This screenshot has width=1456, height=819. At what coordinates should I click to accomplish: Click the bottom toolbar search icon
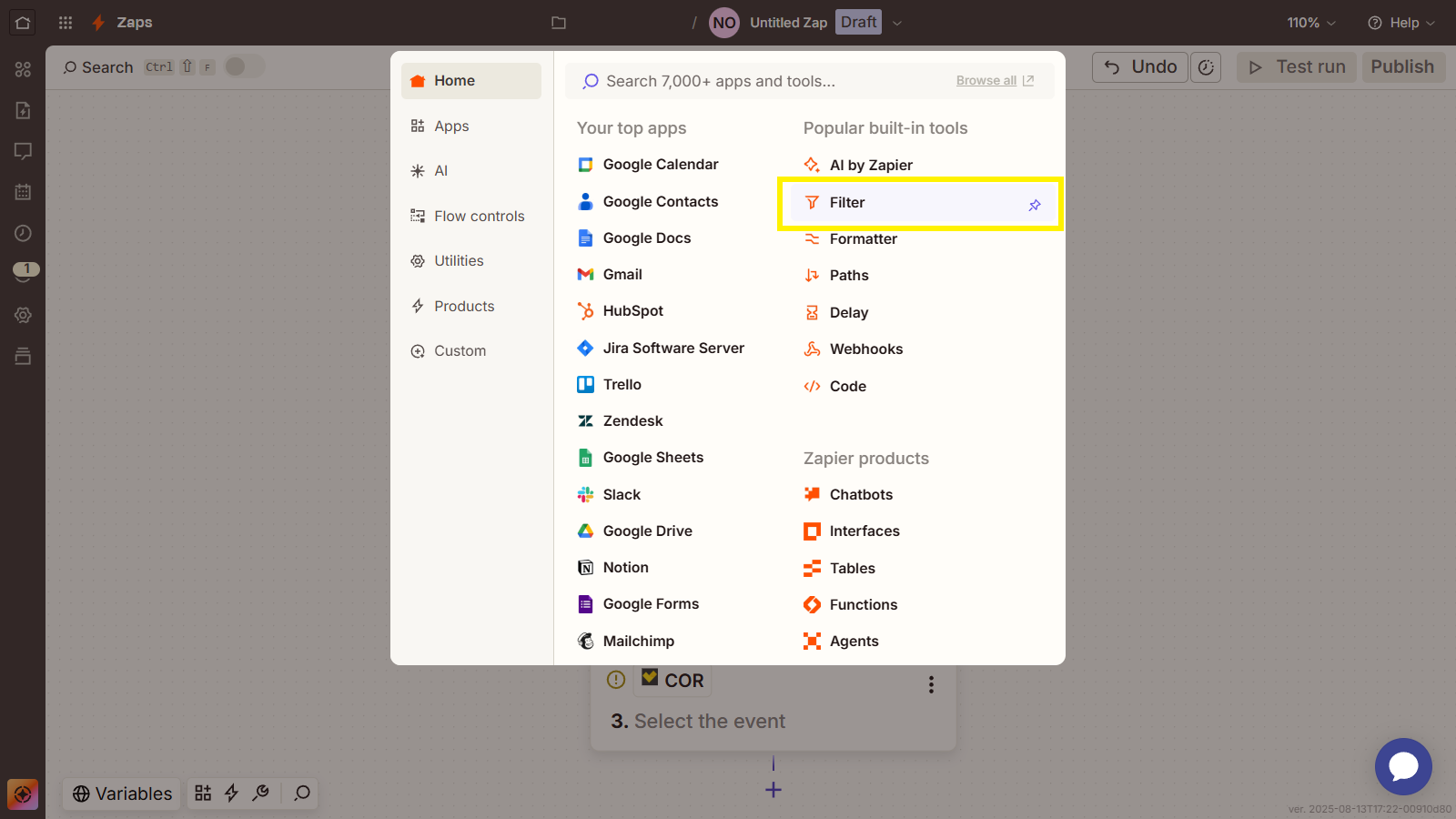click(302, 794)
